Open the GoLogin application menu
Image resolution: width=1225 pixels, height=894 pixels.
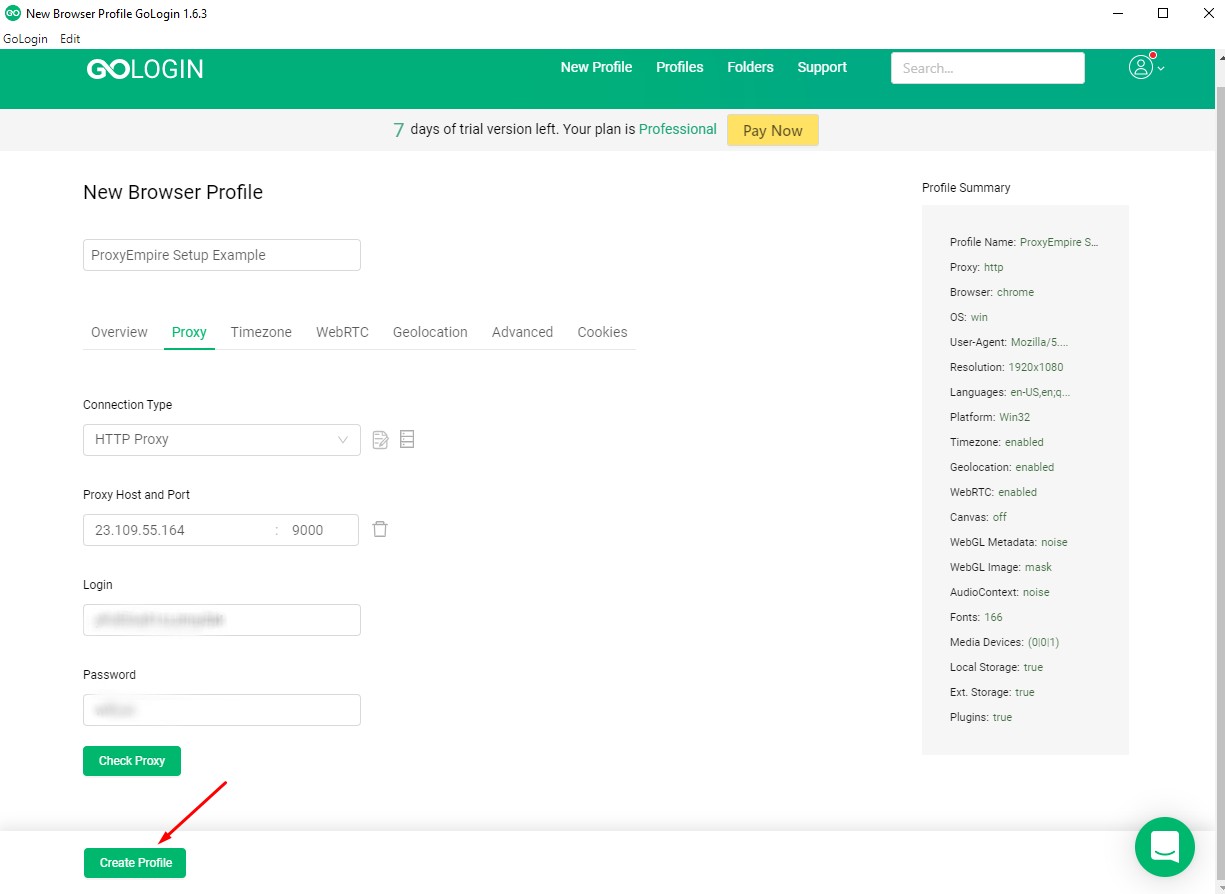point(26,39)
